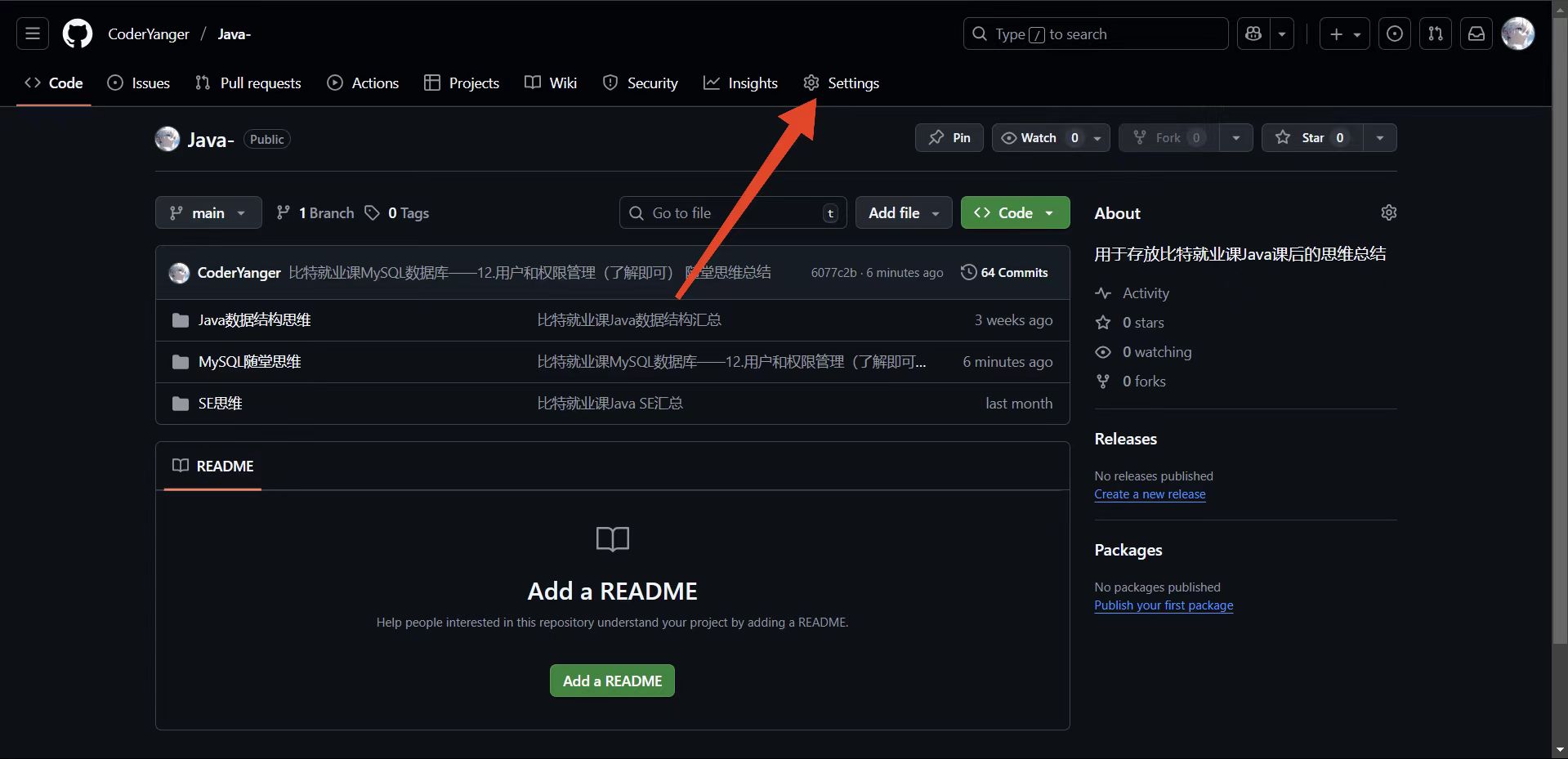Viewport: 1568px width, 759px height.
Task: Click the vertical page scrollbar thumb
Action: 1560,330
